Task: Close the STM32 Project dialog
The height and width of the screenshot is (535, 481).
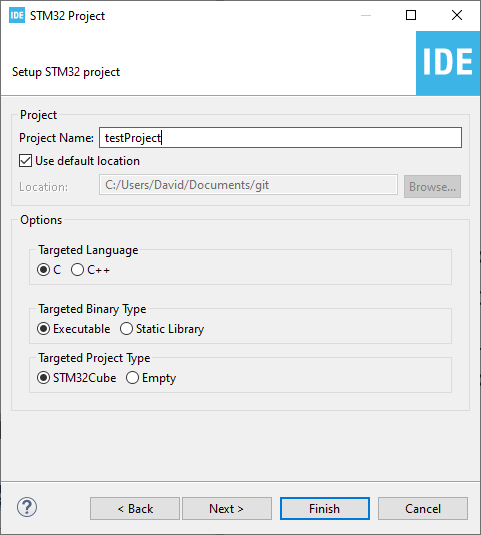Action: pos(457,15)
